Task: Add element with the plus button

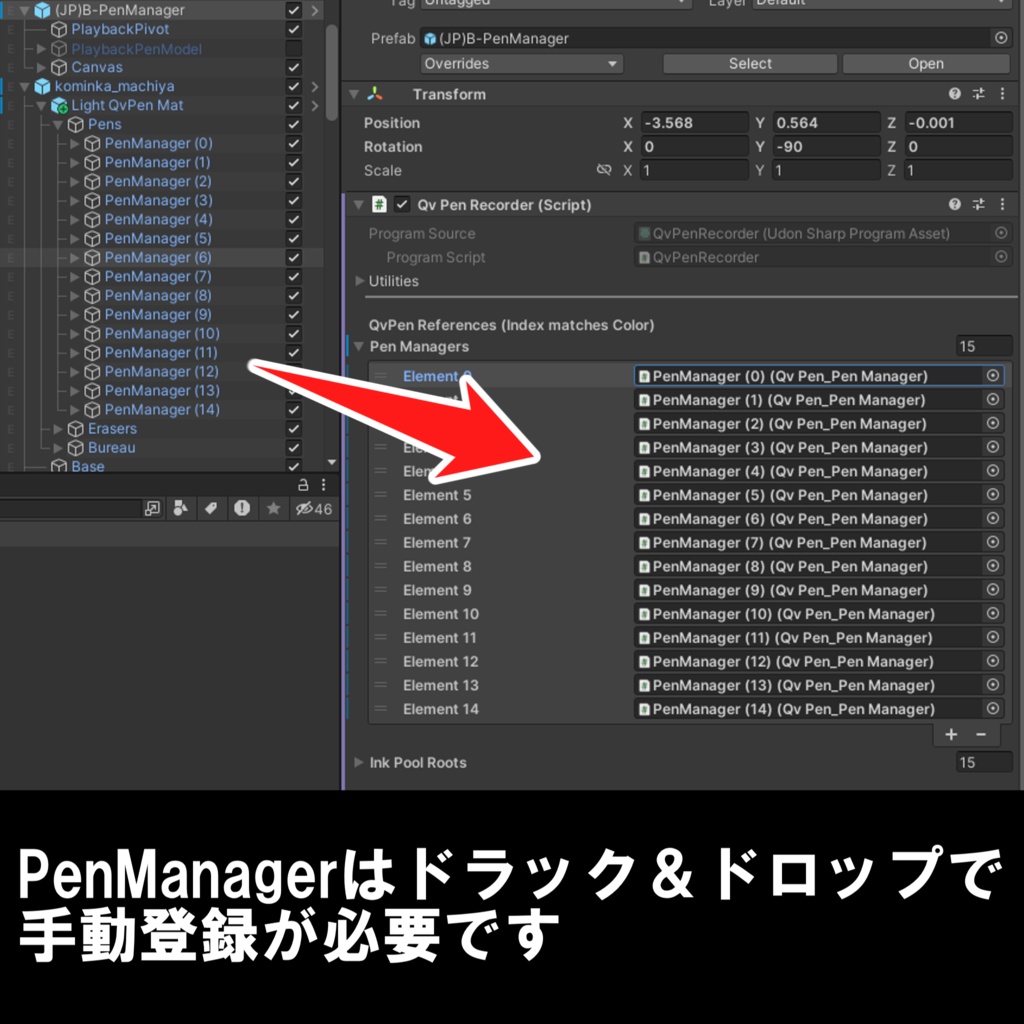Action: click(x=951, y=734)
